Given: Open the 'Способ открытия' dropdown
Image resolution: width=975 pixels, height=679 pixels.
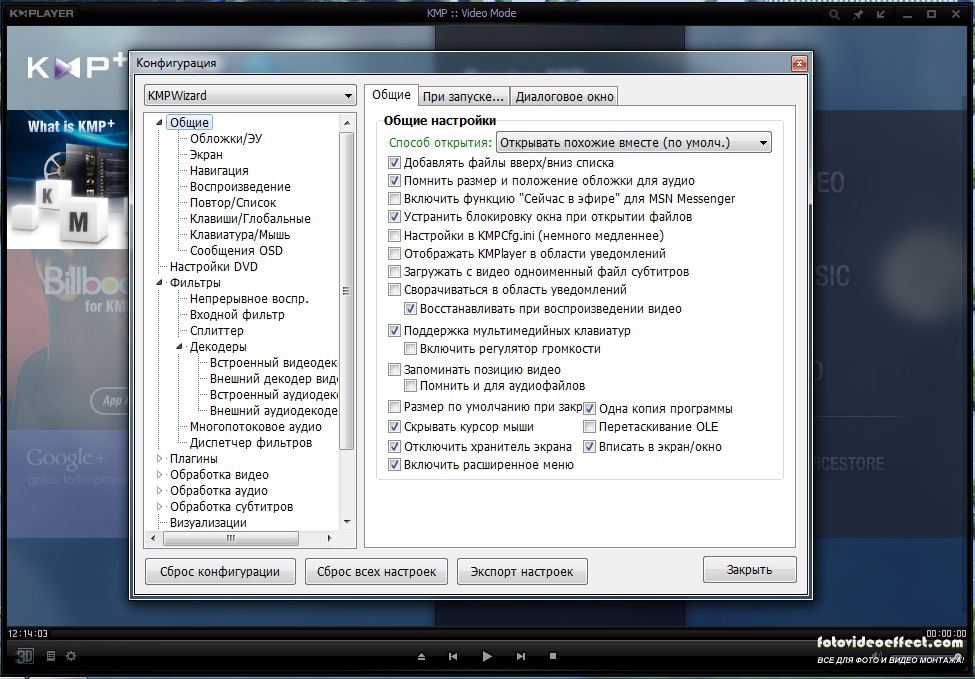Looking at the screenshot, I should [634, 142].
